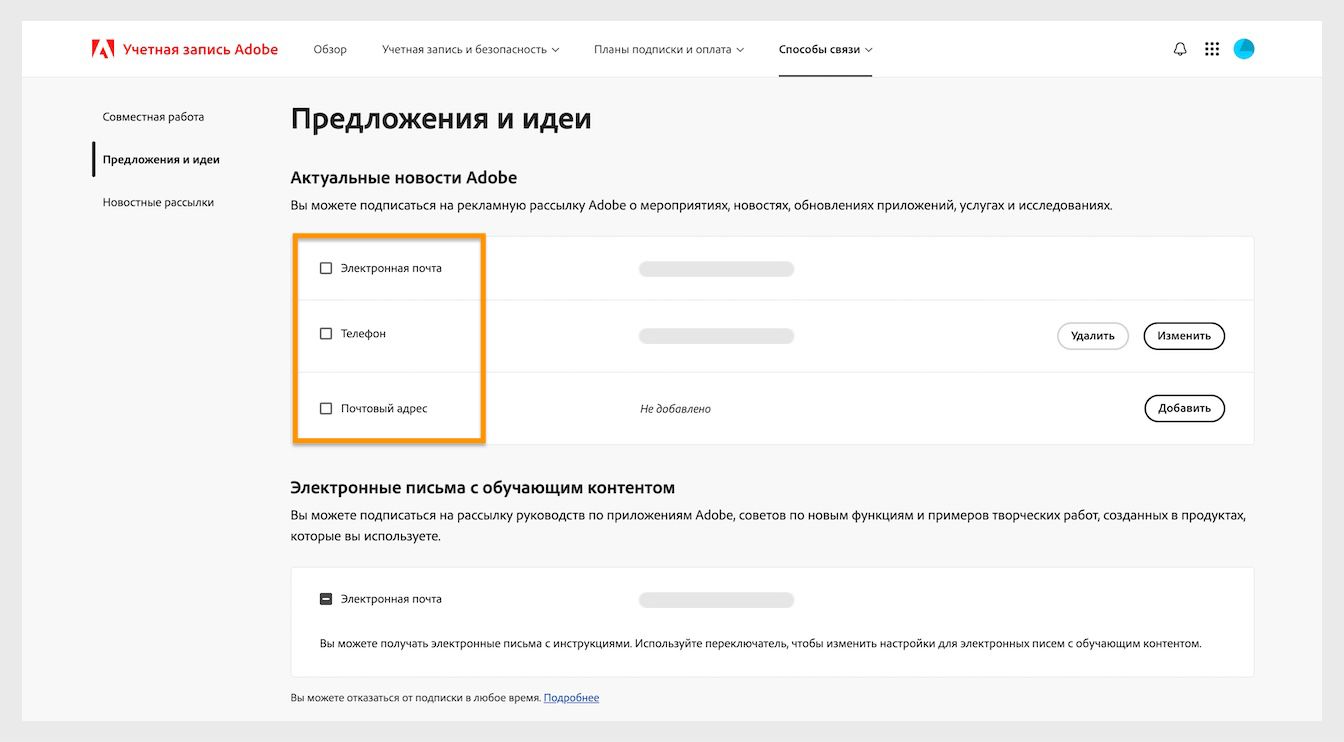Open the Подробнее link at the bottom
The height and width of the screenshot is (742, 1344).
coord(571,697)
